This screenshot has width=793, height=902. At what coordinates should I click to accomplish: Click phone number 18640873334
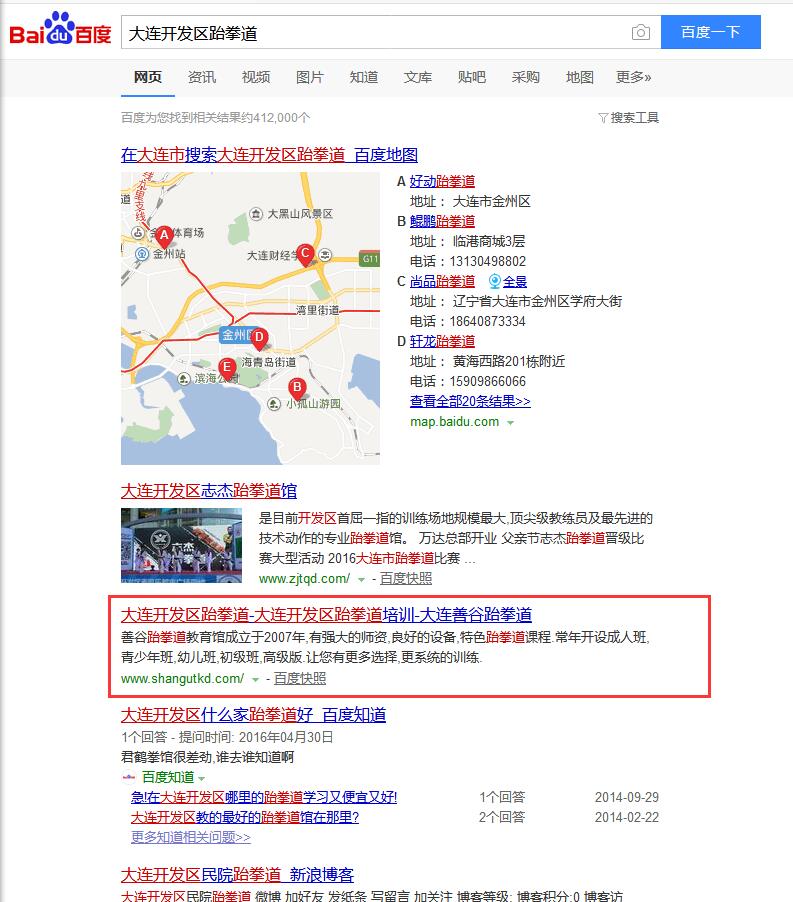488,322
